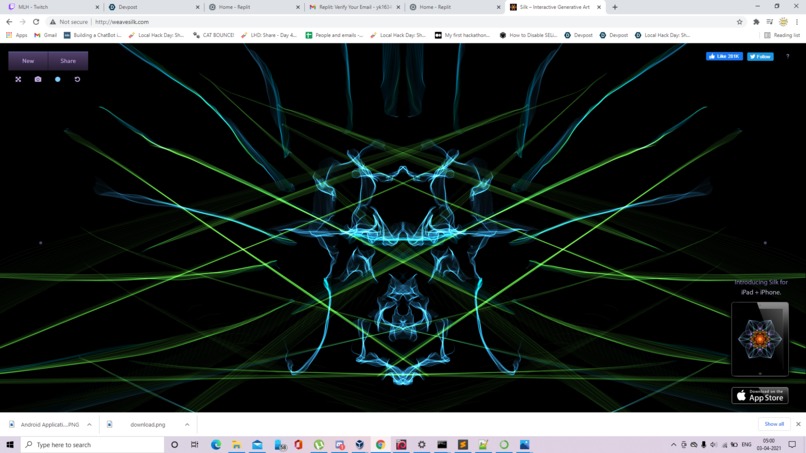Select the Silk – Interactive Generative Art tab
The width and height of the screenshot is (806, 453).
(x=555, y=7)
